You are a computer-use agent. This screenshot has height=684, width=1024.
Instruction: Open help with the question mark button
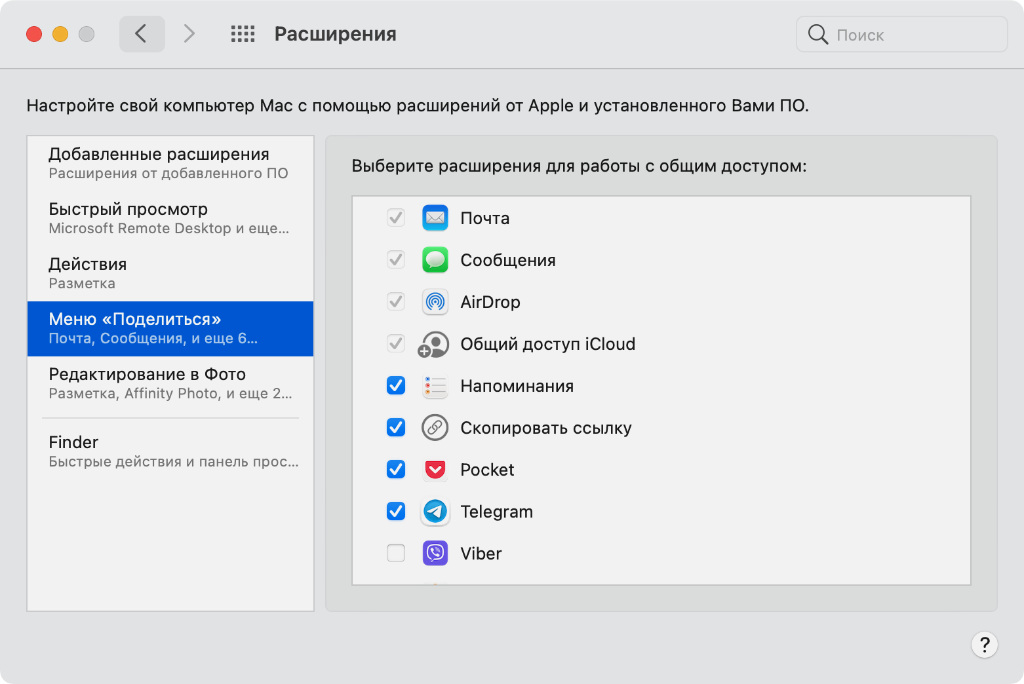click(984, 644)
